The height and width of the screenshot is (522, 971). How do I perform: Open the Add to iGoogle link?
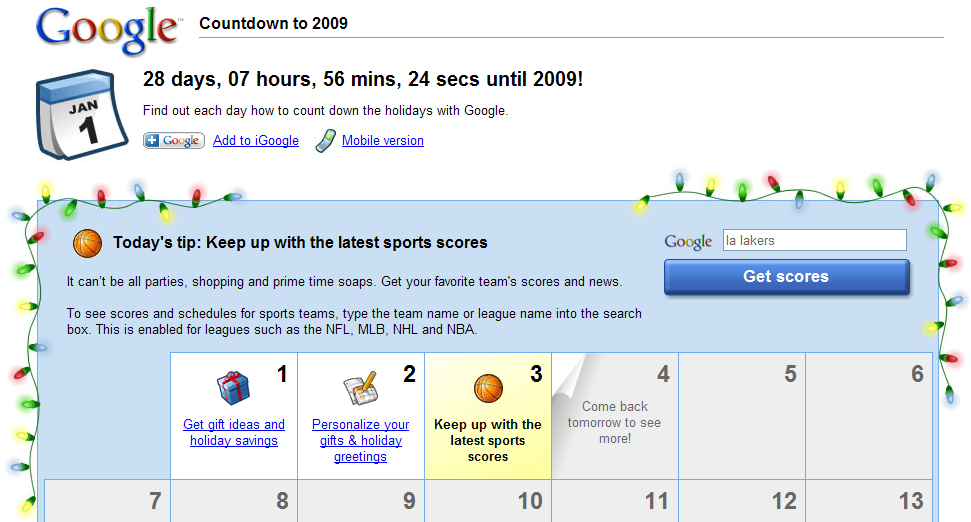[256, 141]
